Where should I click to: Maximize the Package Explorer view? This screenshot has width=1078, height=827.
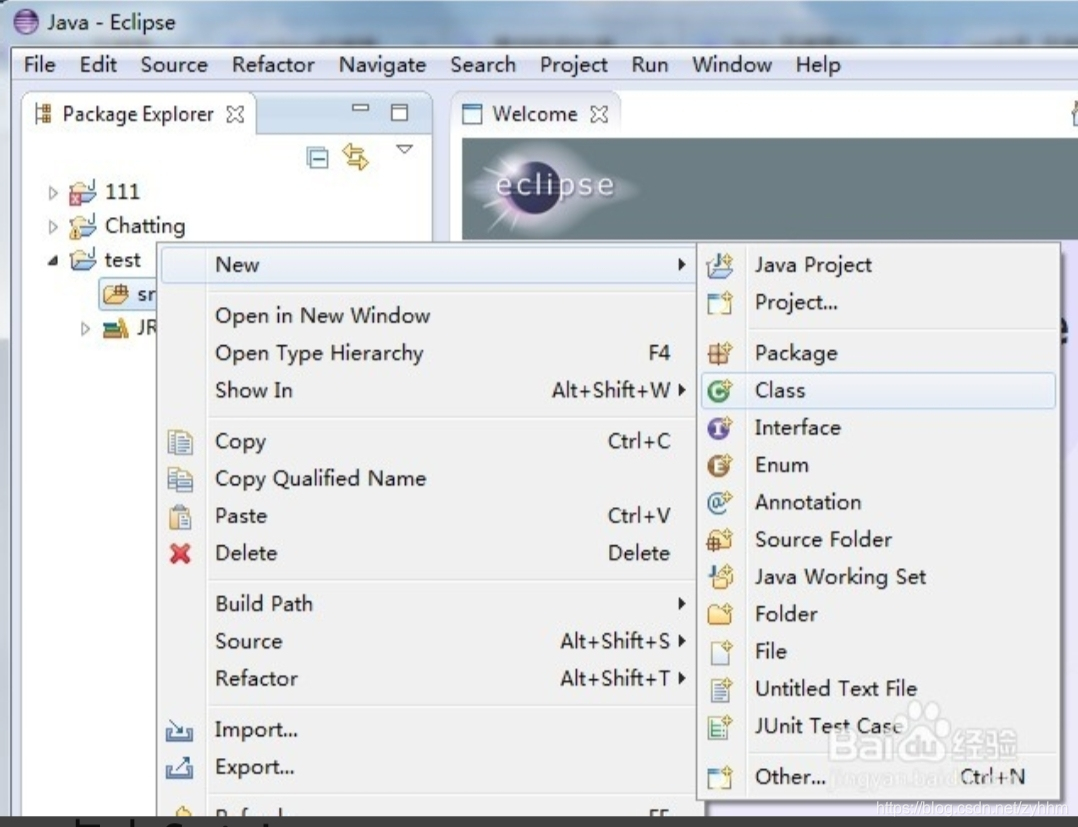click(x=399, y=112)
